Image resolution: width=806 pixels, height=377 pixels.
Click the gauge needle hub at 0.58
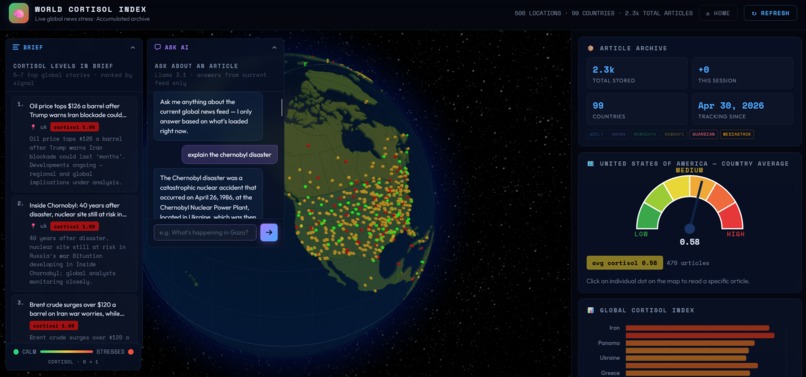[x=690, y=228]
